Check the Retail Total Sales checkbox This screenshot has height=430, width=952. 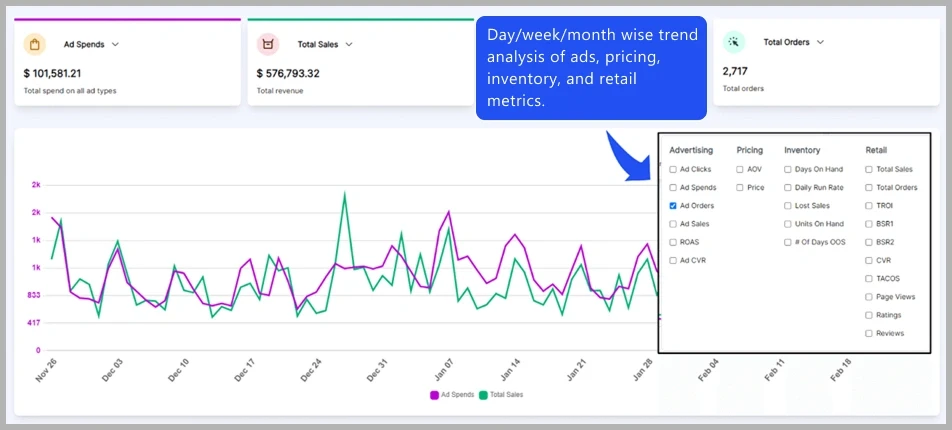869,169
